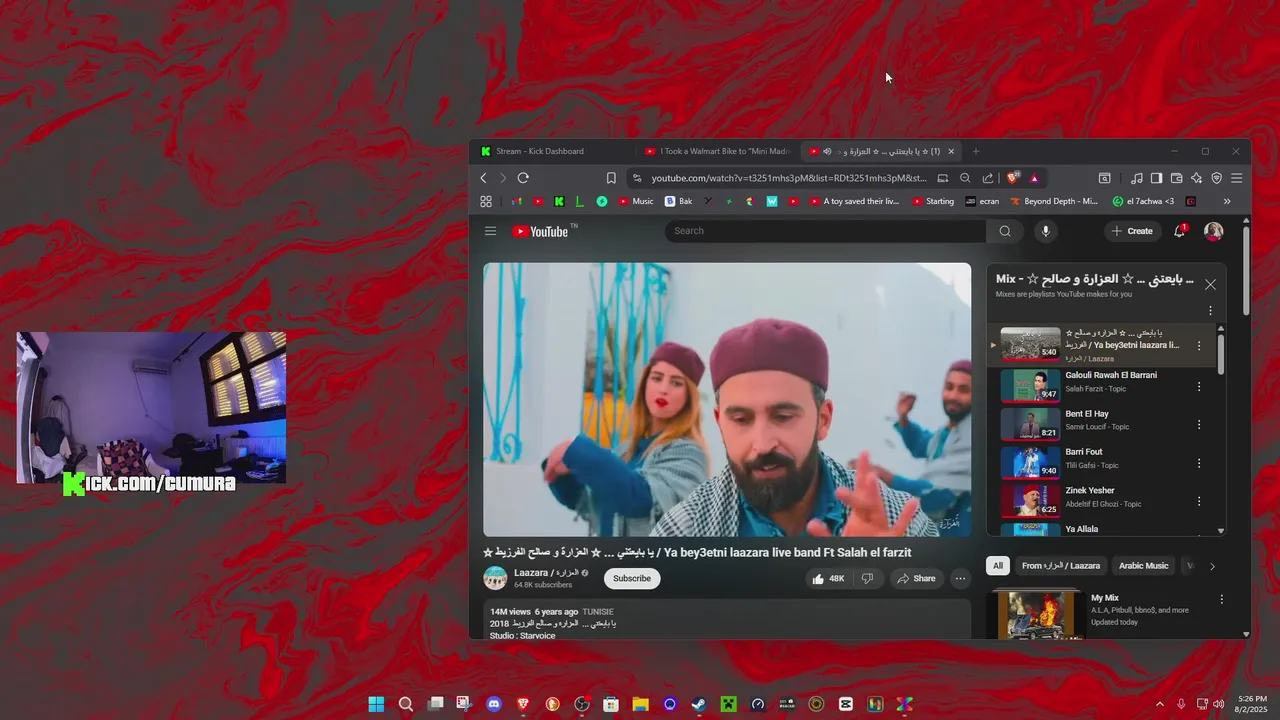
Task: Toggle the browser sidebar panel icon
Action: click(1156, 178)
